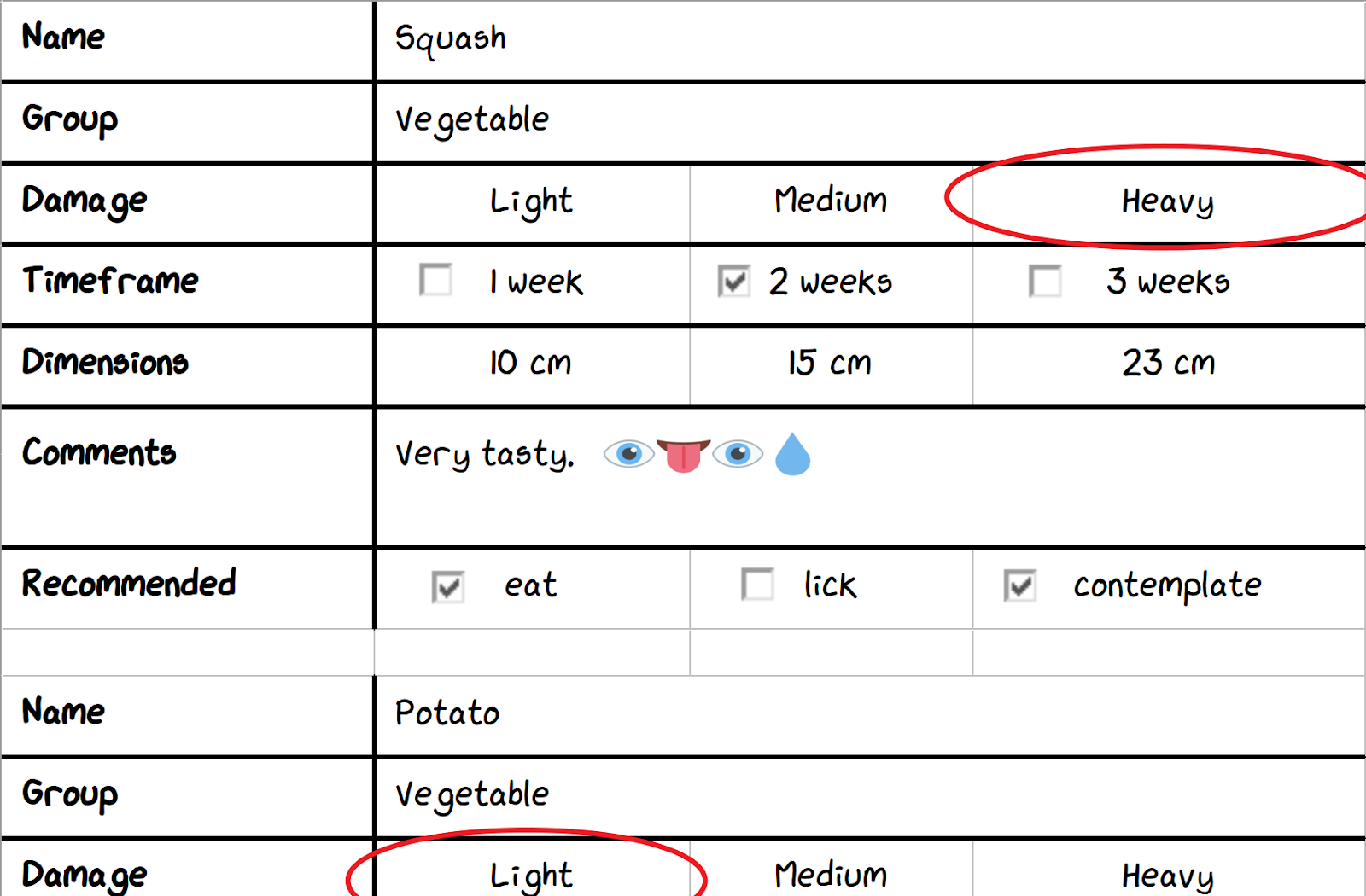The width and height of the screenshot is (1366, 896).
Task: Click the blue water droplet emoji
Action: (x=792, y=454)
